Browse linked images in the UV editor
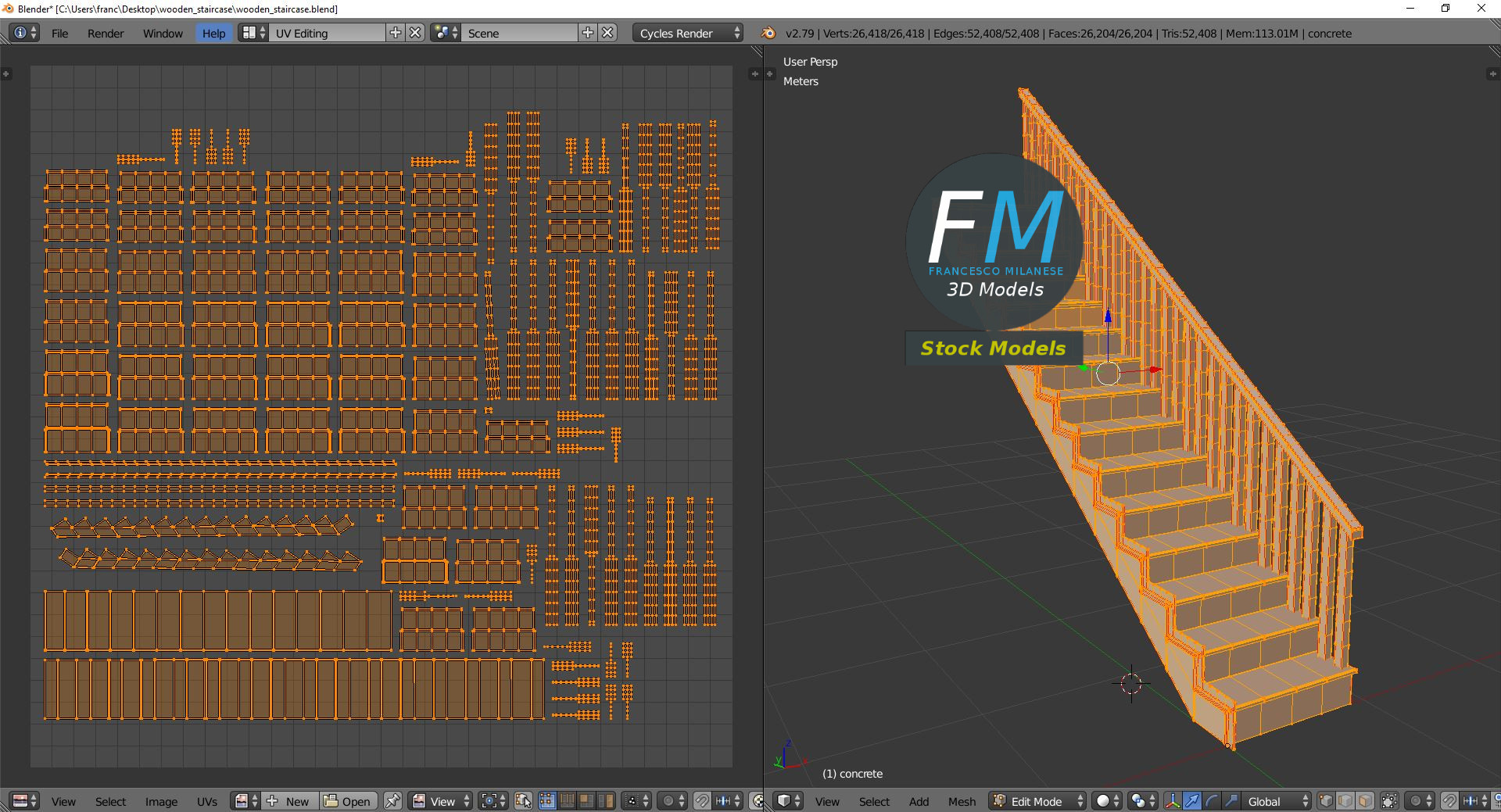Image resolution: width=1501 pixels, height=812 pixels. tap(247, 801)
